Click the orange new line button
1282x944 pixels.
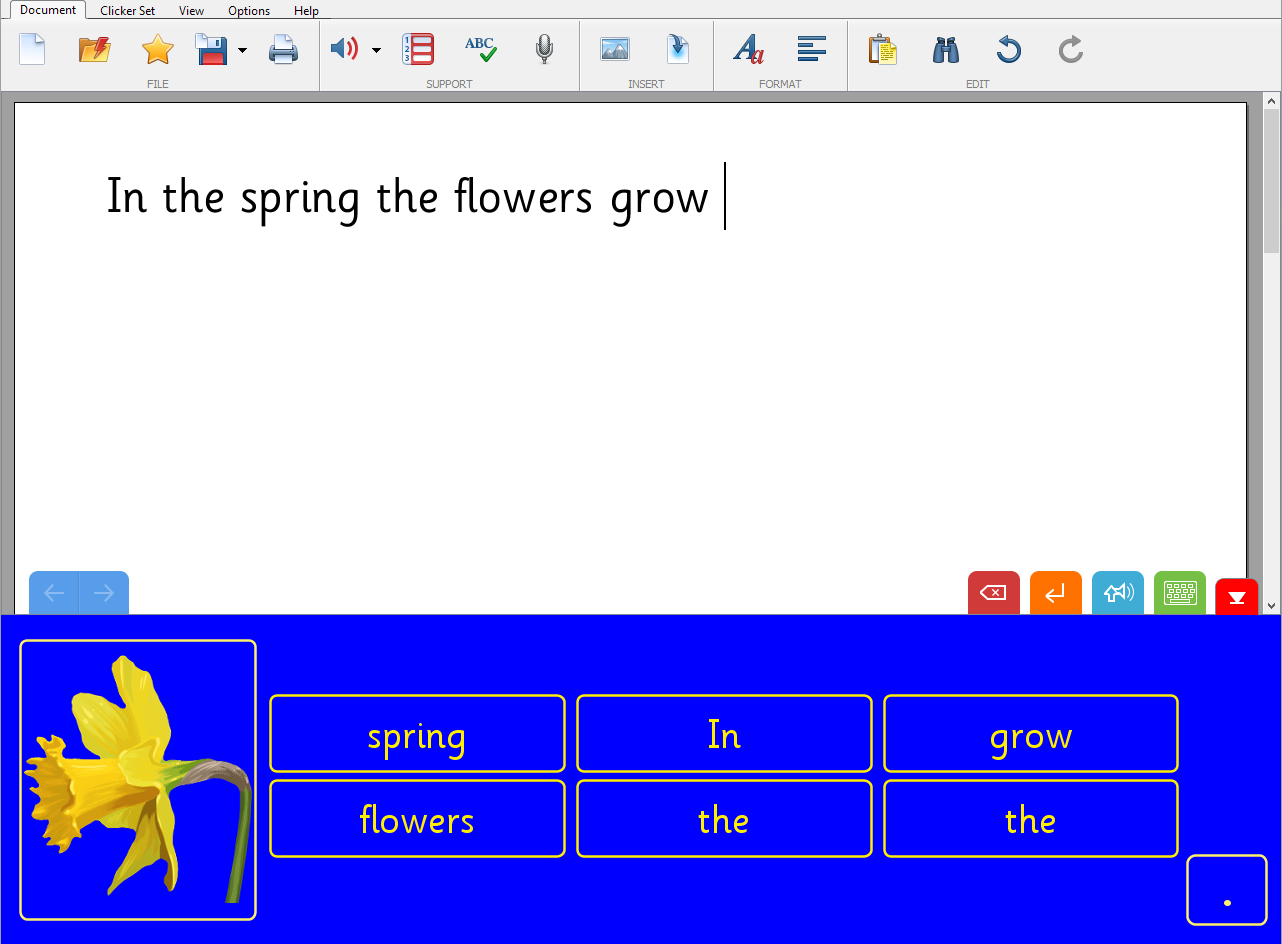1056,593
